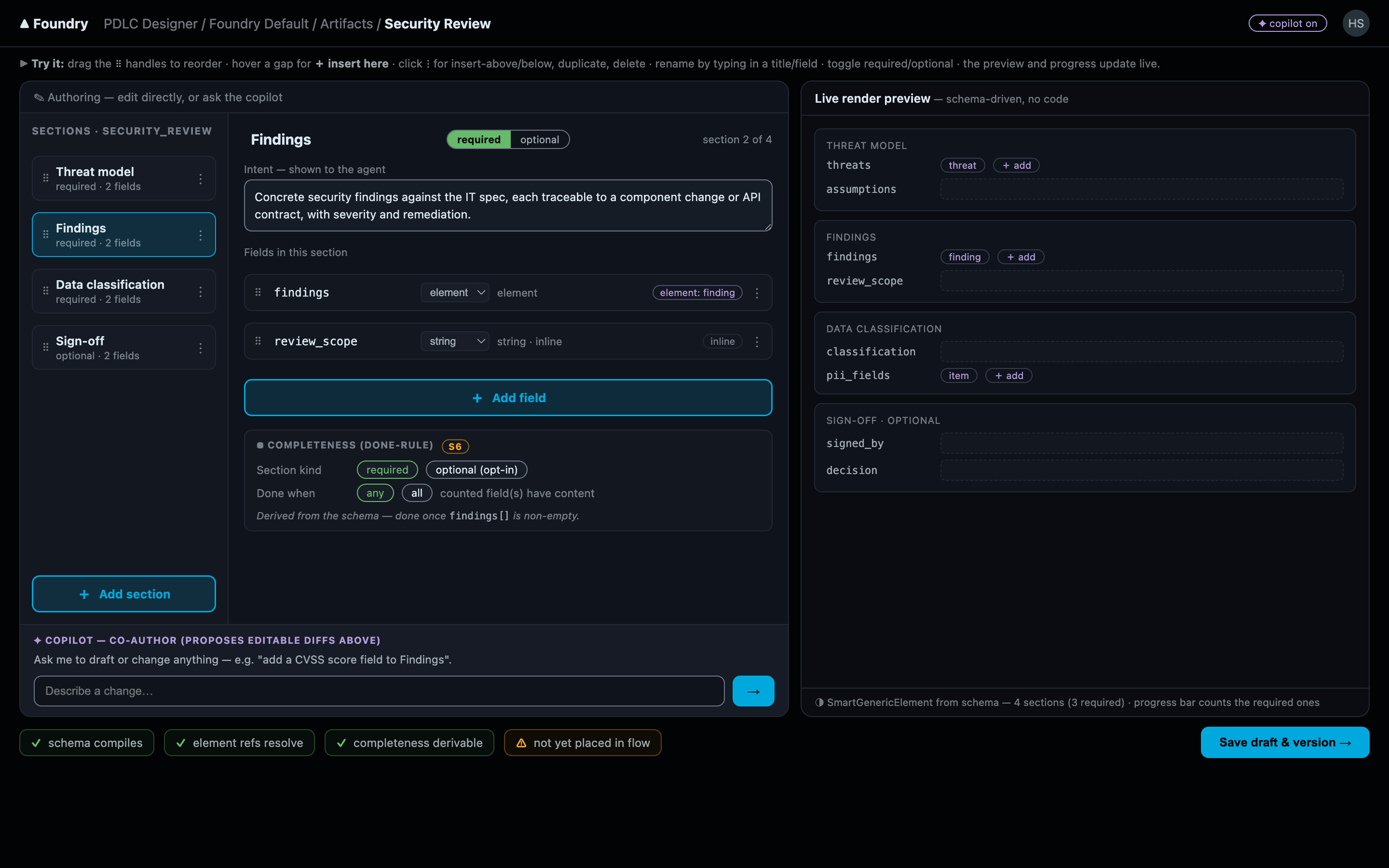Click the threat chip in preview
The height and width of the screenshot is (868, 1389).
pyautogui.click(x=963, y=165)
